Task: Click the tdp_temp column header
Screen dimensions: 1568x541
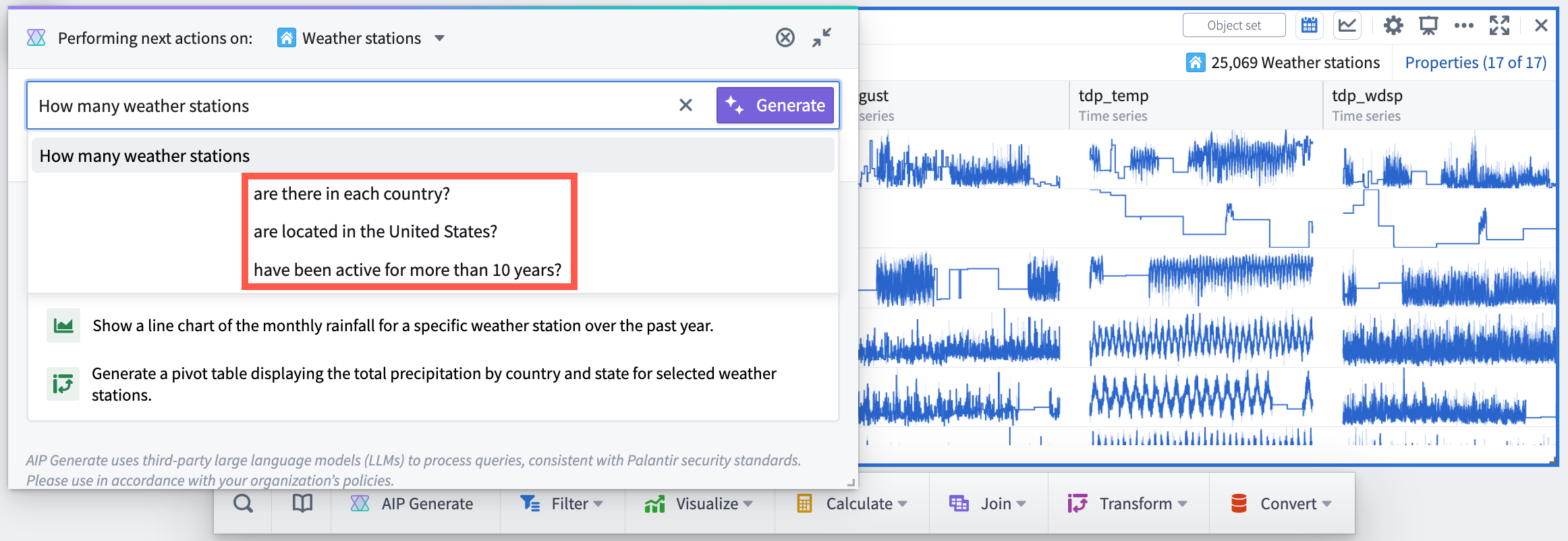Action: (x=1196, y=105)
